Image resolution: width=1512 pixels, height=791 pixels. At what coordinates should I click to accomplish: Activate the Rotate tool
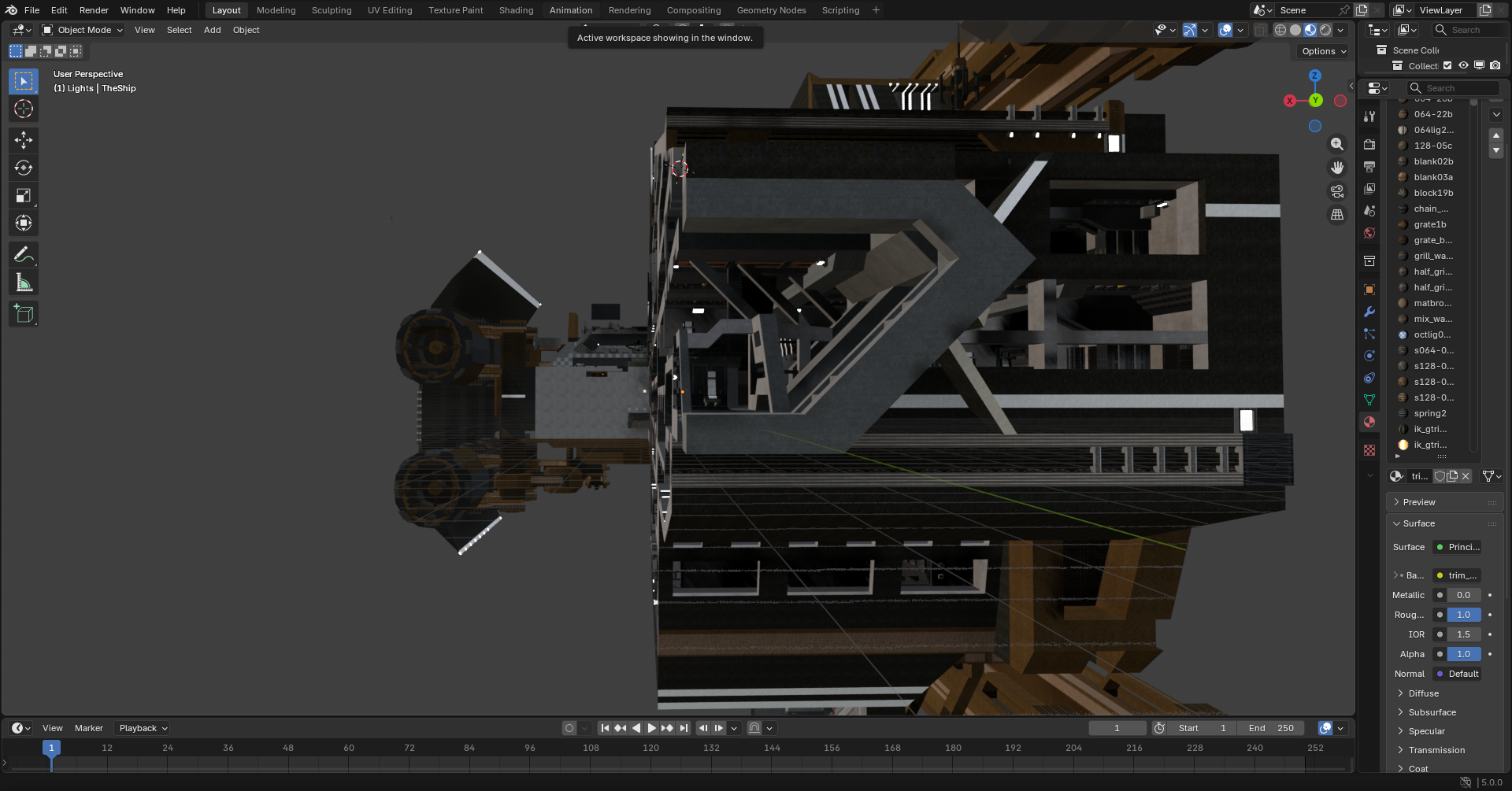pyautogui.click(x=24, y=168)
